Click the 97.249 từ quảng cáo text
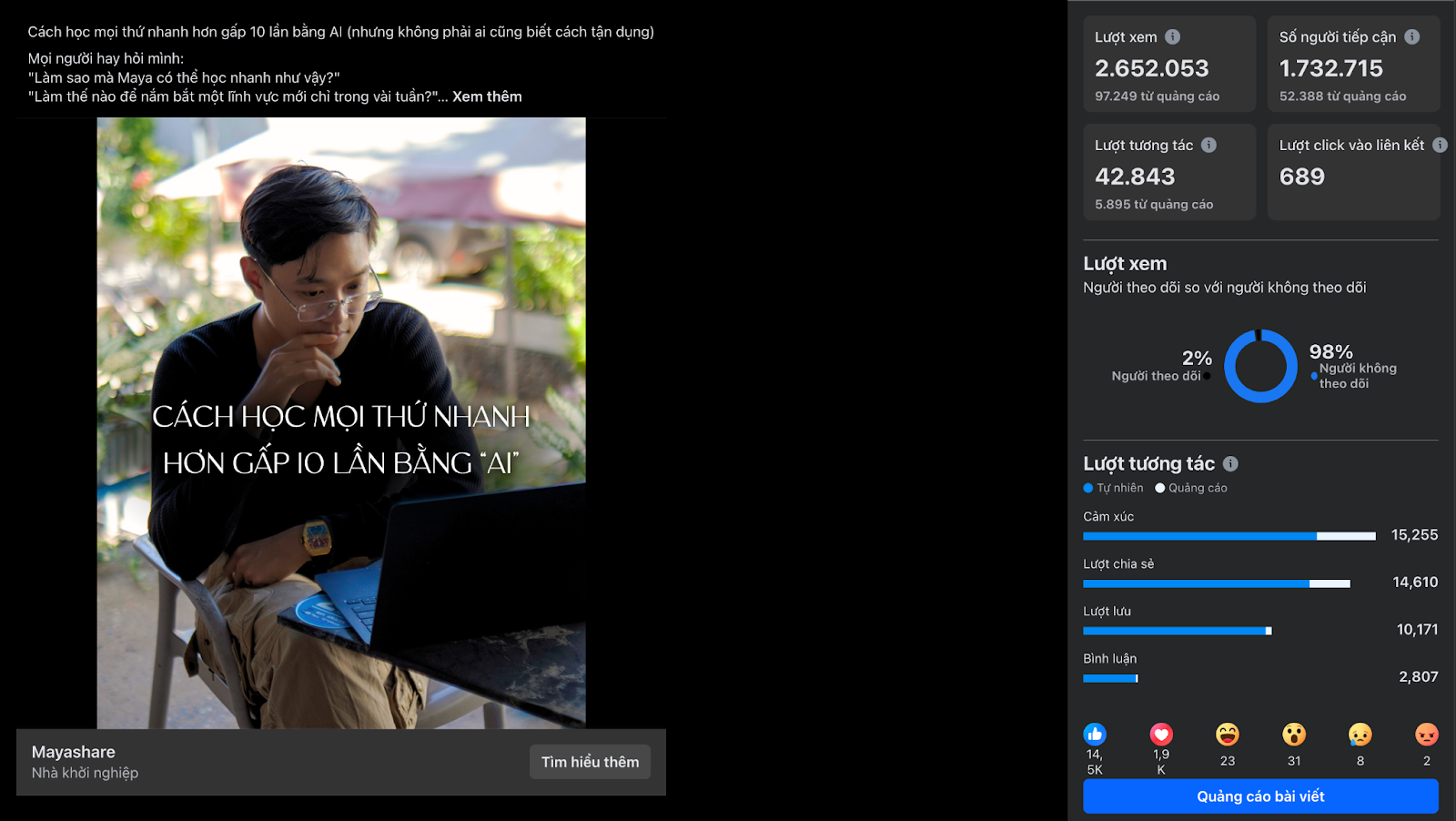The height and width of the screenshot is (821, 1456). (x=1158, y=96)
